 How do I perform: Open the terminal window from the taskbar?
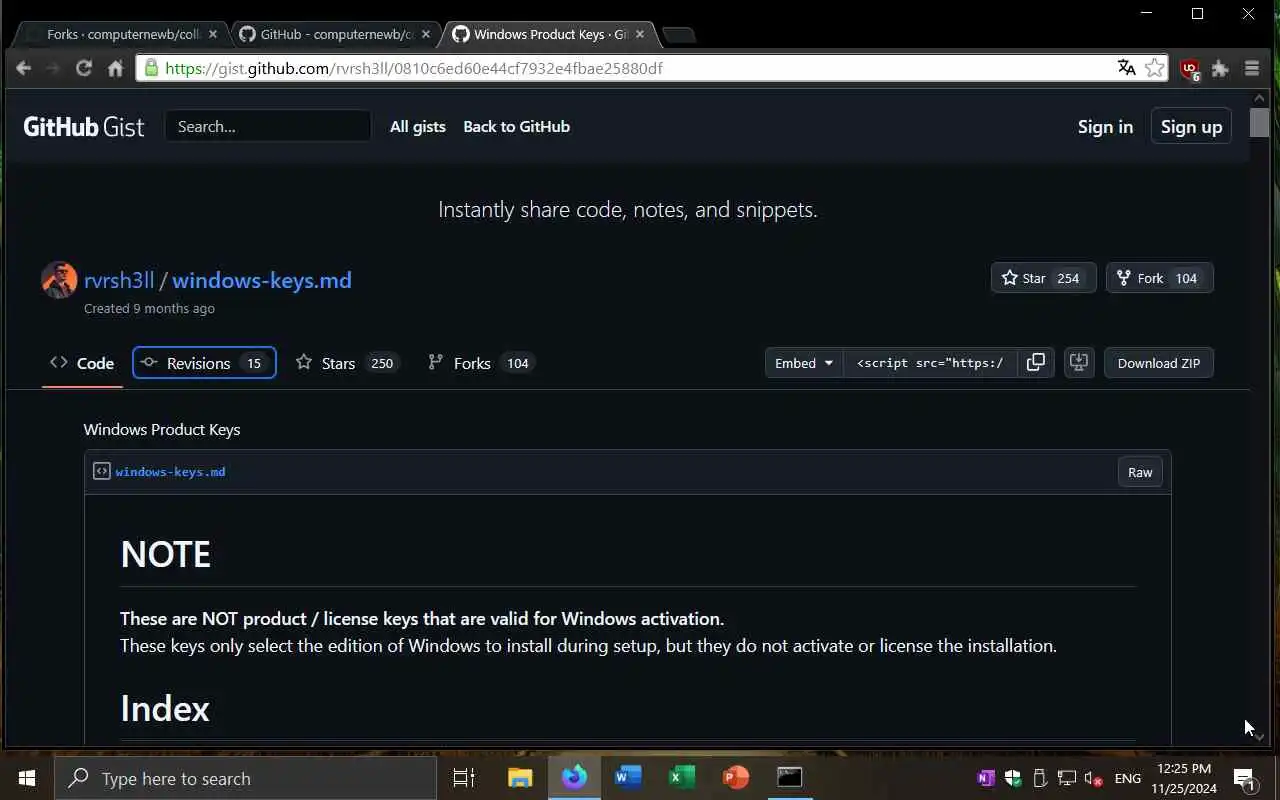coord(790,778)
